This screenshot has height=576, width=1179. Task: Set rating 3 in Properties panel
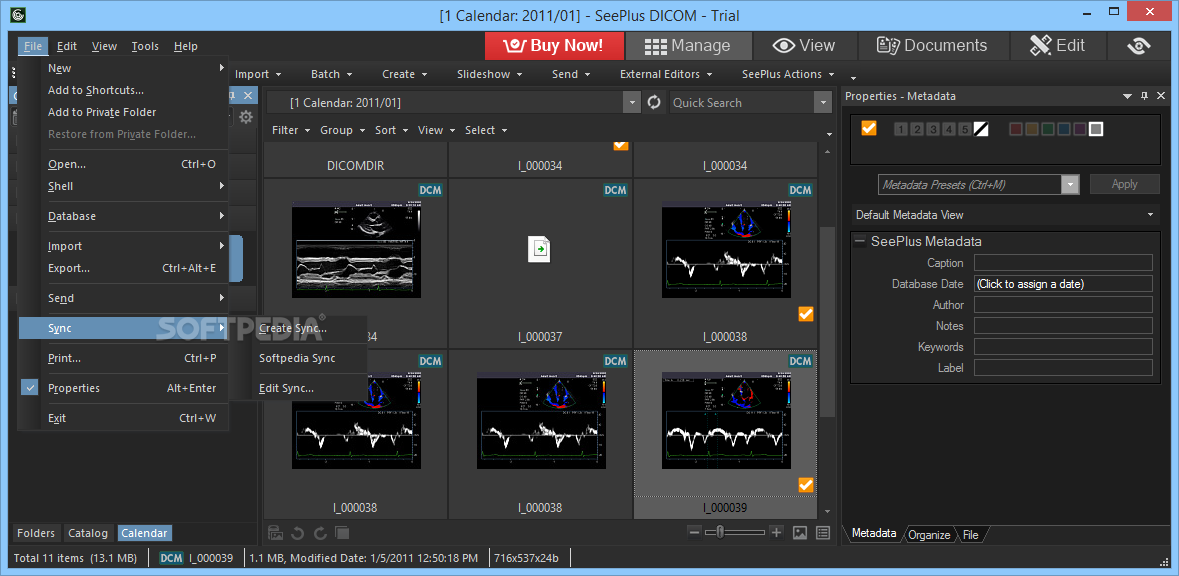tap(933, 129)
